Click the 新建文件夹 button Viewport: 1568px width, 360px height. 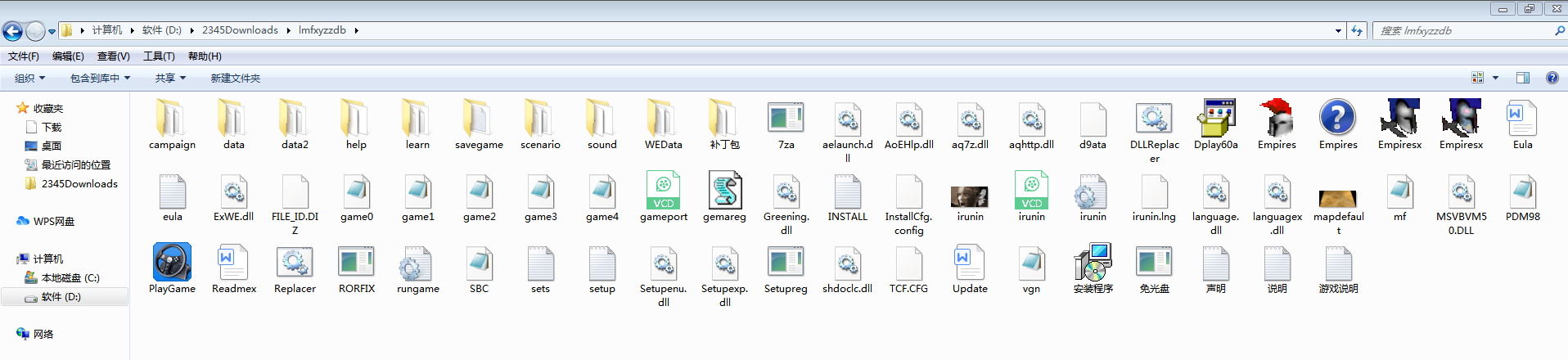click(x=236, y=78)
